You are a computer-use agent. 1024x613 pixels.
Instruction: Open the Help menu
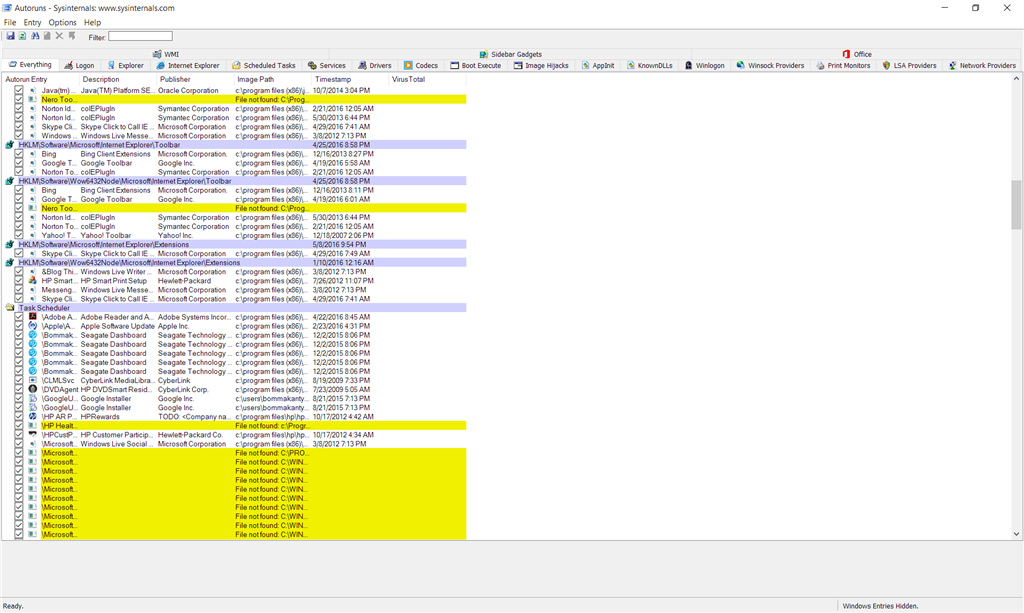[92, 22]
